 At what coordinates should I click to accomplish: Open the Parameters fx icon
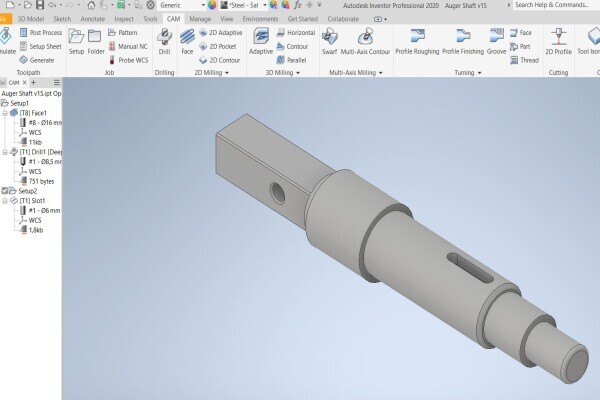tap(298, 5)
